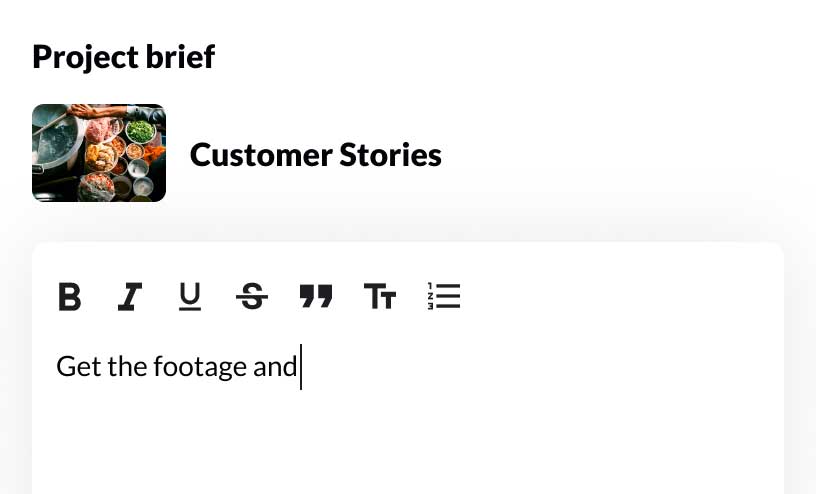816x494 pixels.
Task: Click the empty editor area below the text
Action: [400, 440]
